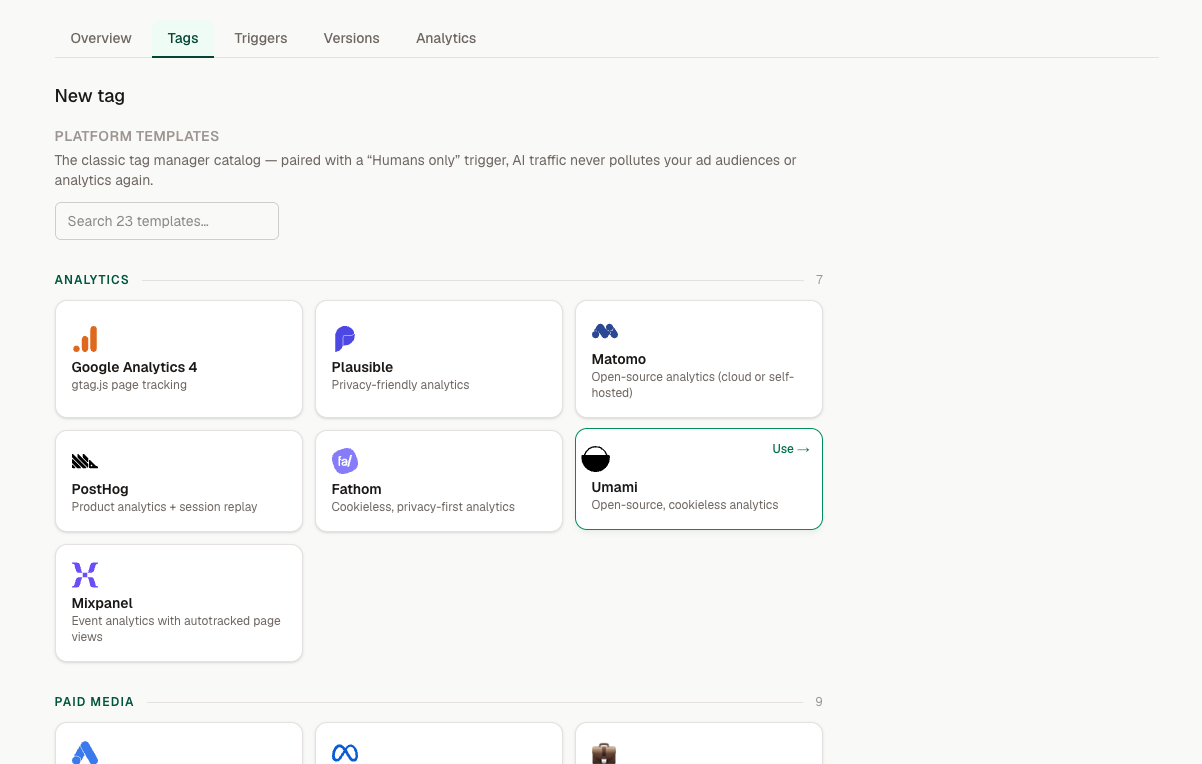Go to the Versions tab
Image resolution: width=1202 pixels, height=764 pixels.
click(x=352, y=38)
